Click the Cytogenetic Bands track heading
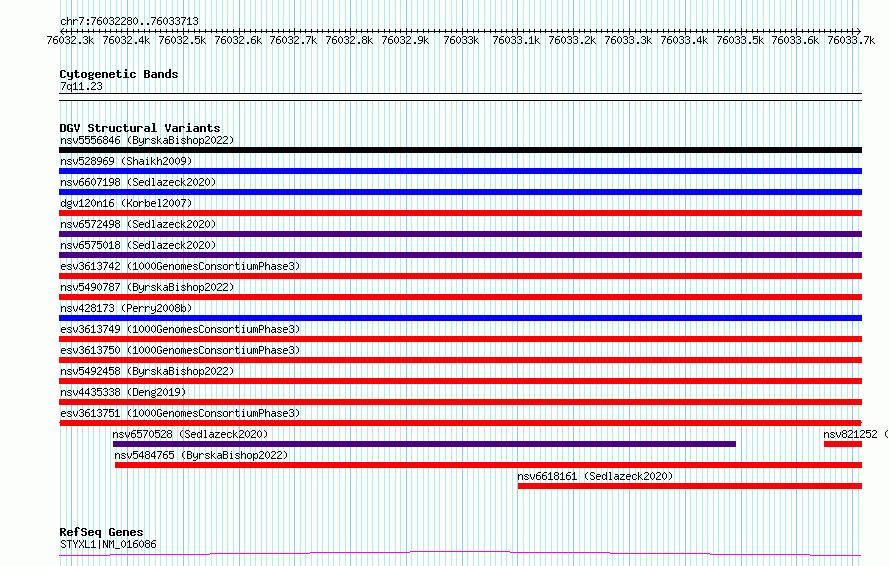Viewport: 890px width, 566px height. click(119, 74)
